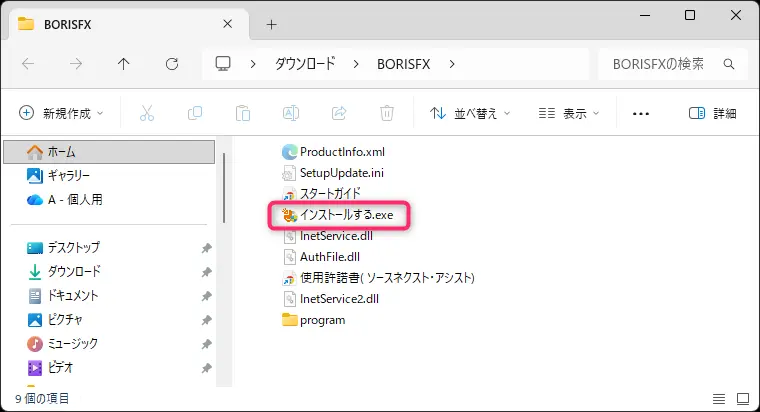This screenshot has height=412, width=760.
Task: Open the 並べ替え sort dropdown
Action: coord(470,113)
